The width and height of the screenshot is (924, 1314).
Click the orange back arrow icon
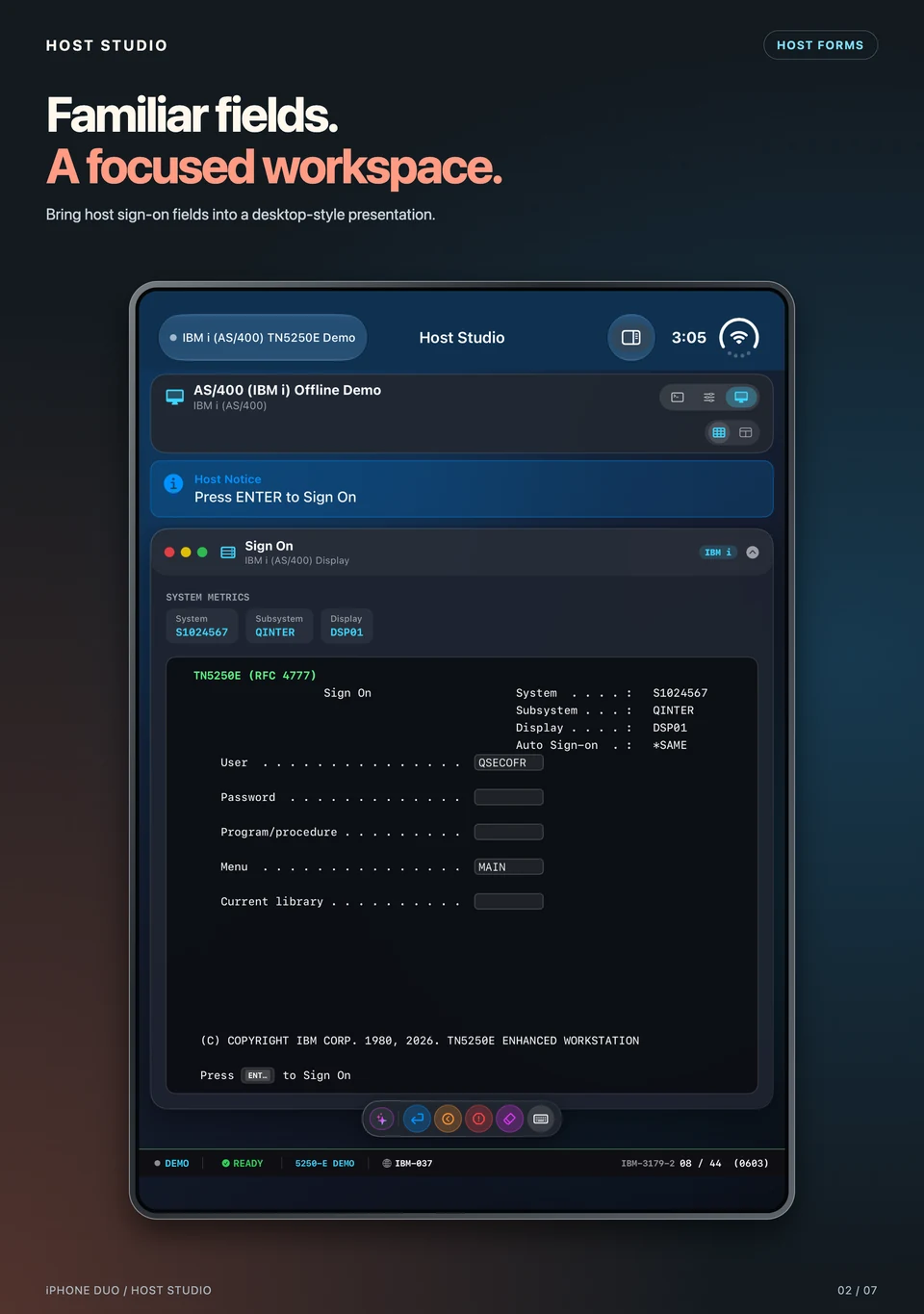tap(448, 1119)
